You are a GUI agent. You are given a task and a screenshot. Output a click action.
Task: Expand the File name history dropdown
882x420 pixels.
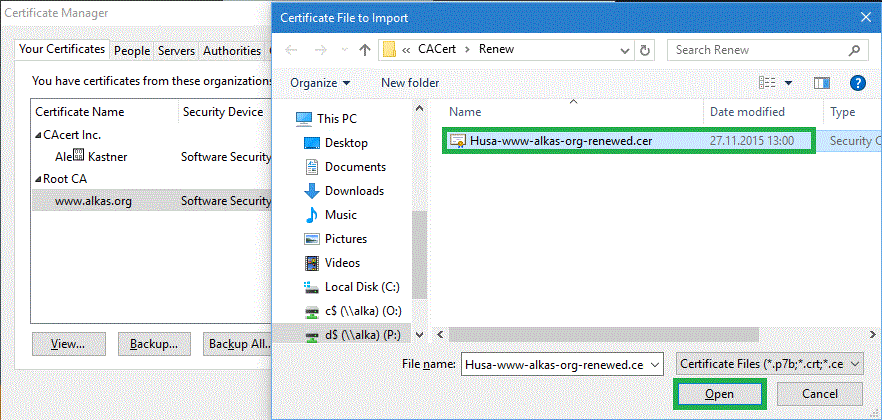pos(655,364)
